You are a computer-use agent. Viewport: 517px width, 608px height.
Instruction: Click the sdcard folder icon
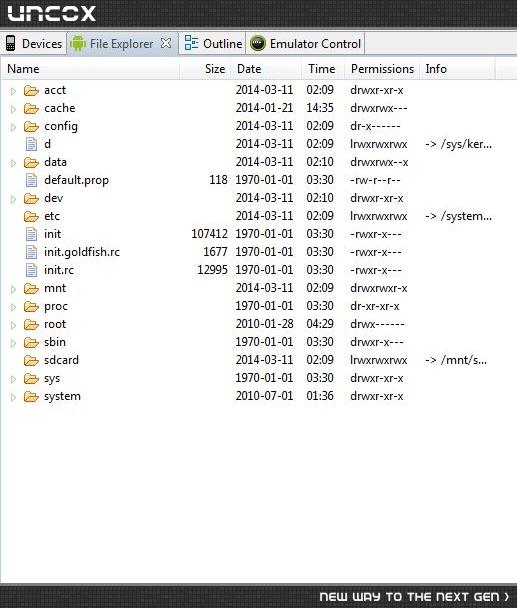[x=31, y=361]
